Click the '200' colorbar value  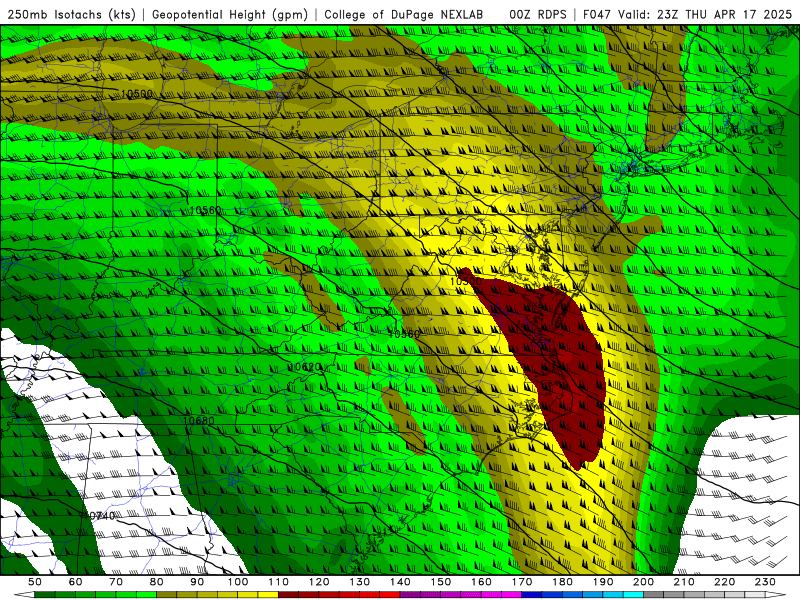coord(643,582)
